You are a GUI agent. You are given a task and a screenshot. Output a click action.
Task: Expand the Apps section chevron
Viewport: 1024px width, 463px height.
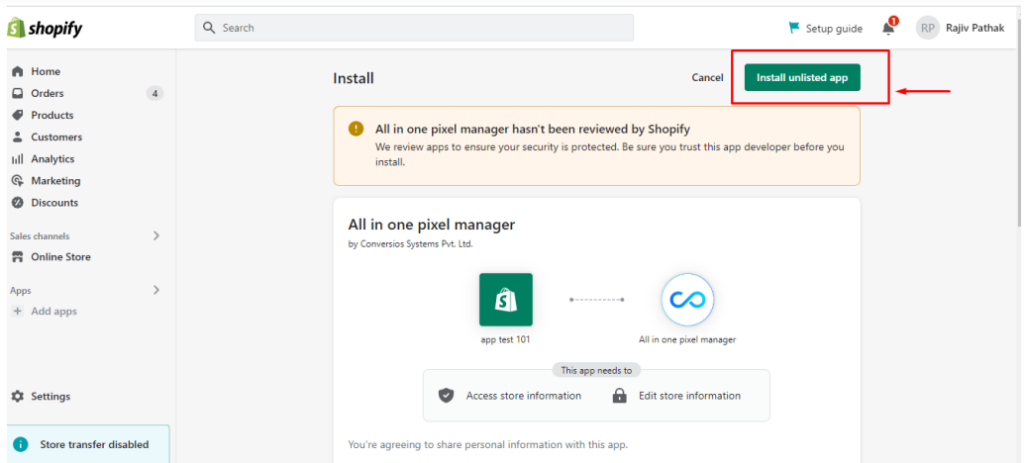156,290
